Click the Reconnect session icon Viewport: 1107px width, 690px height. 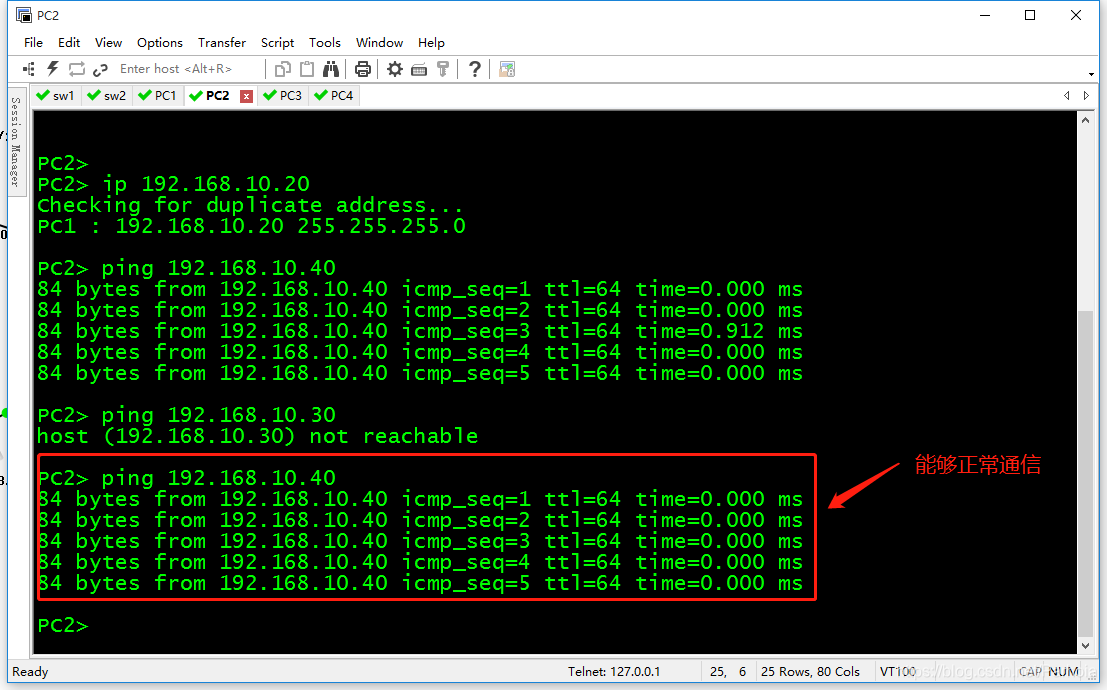76,69
